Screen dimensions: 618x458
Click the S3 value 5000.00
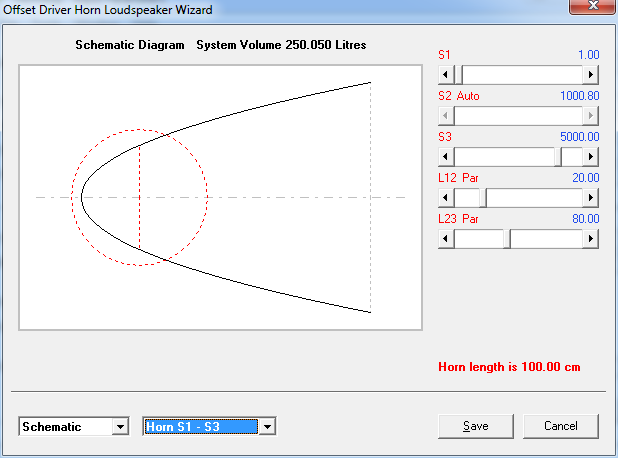coord(580,137)
